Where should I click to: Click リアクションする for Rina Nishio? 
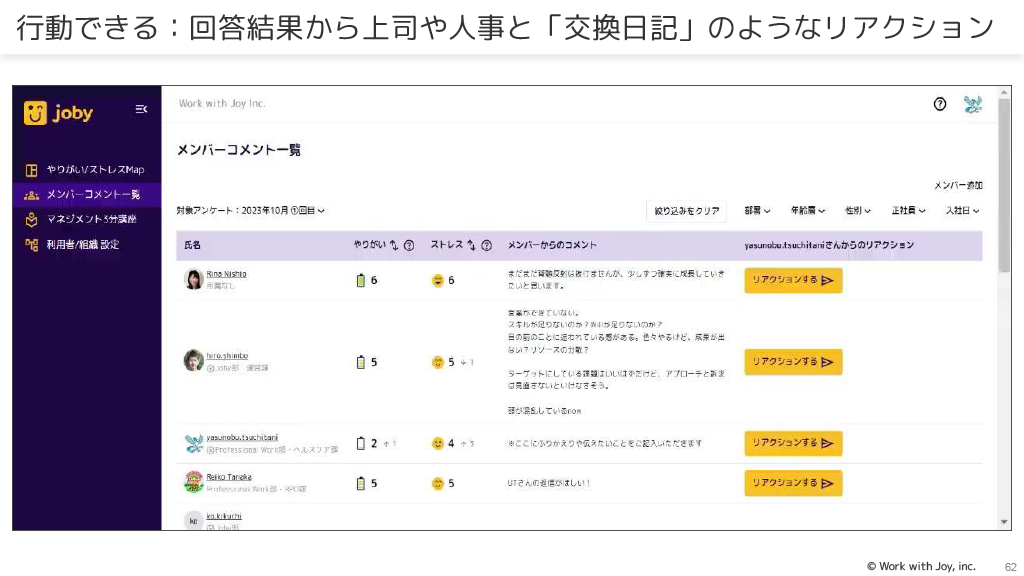click(x=793, y=281)
